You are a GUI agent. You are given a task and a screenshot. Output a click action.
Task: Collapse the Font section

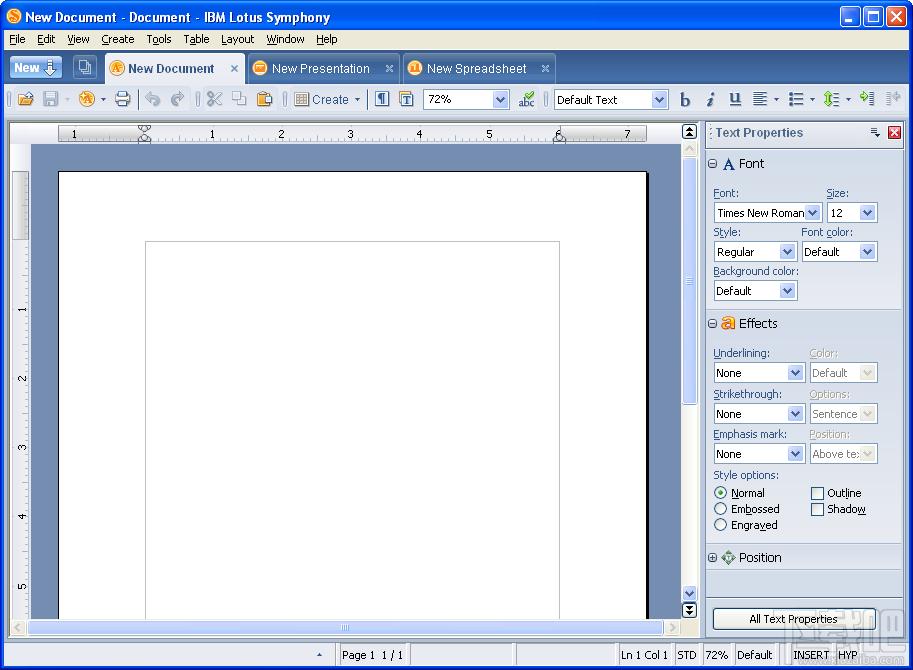coord(712,164)
